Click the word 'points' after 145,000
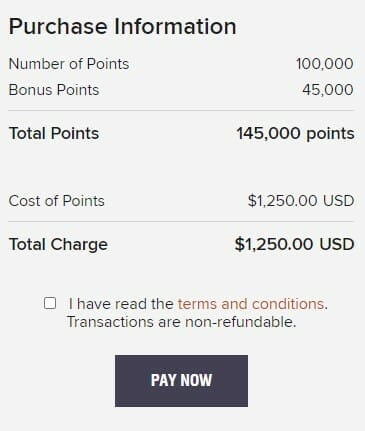Image resolution: width=365 pixels, height=431 pixels. pos(330,134)
